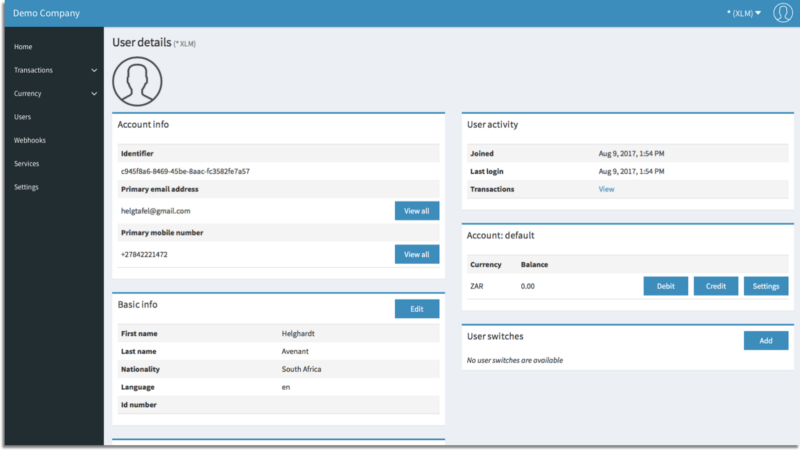Click the User details heading

coord(142,42)
